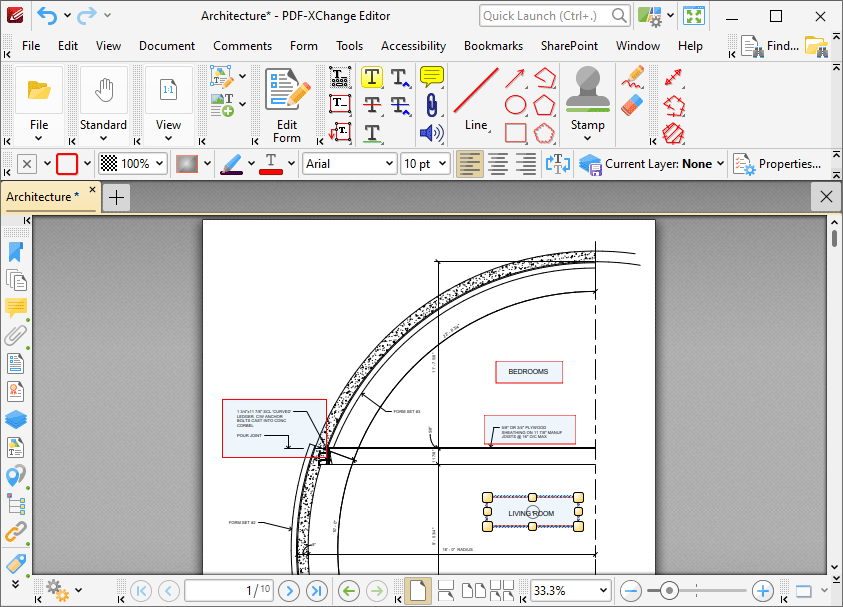
Task: Expand the stroke color dropdown arrow
Action: pyautogui.click(x=87, y=163)
